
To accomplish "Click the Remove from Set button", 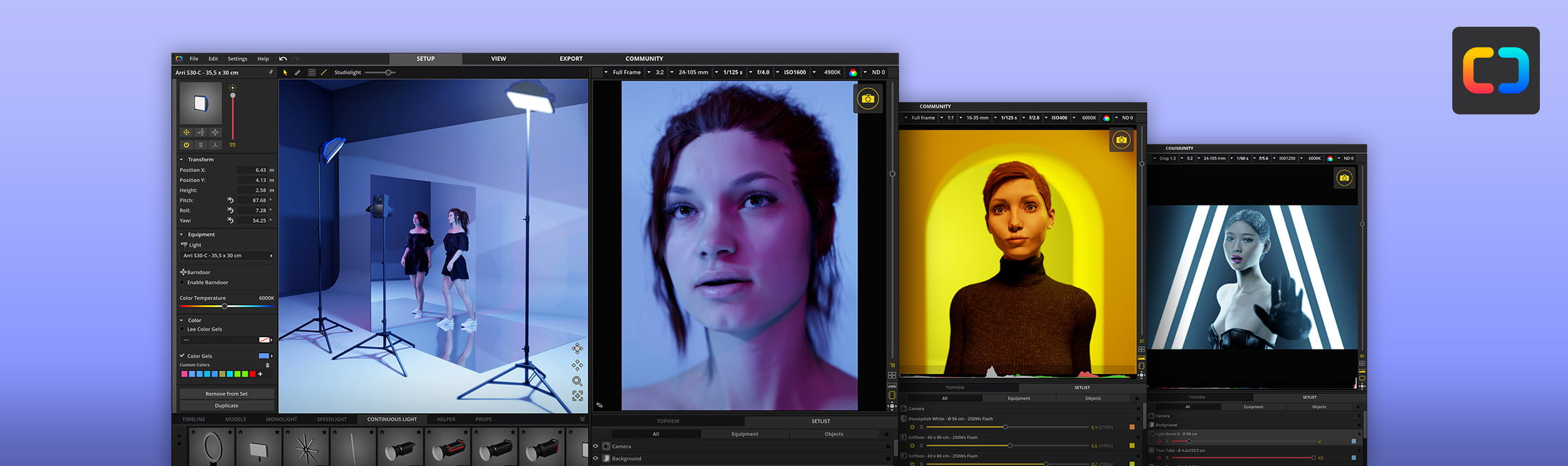I will tap(226, 394).
